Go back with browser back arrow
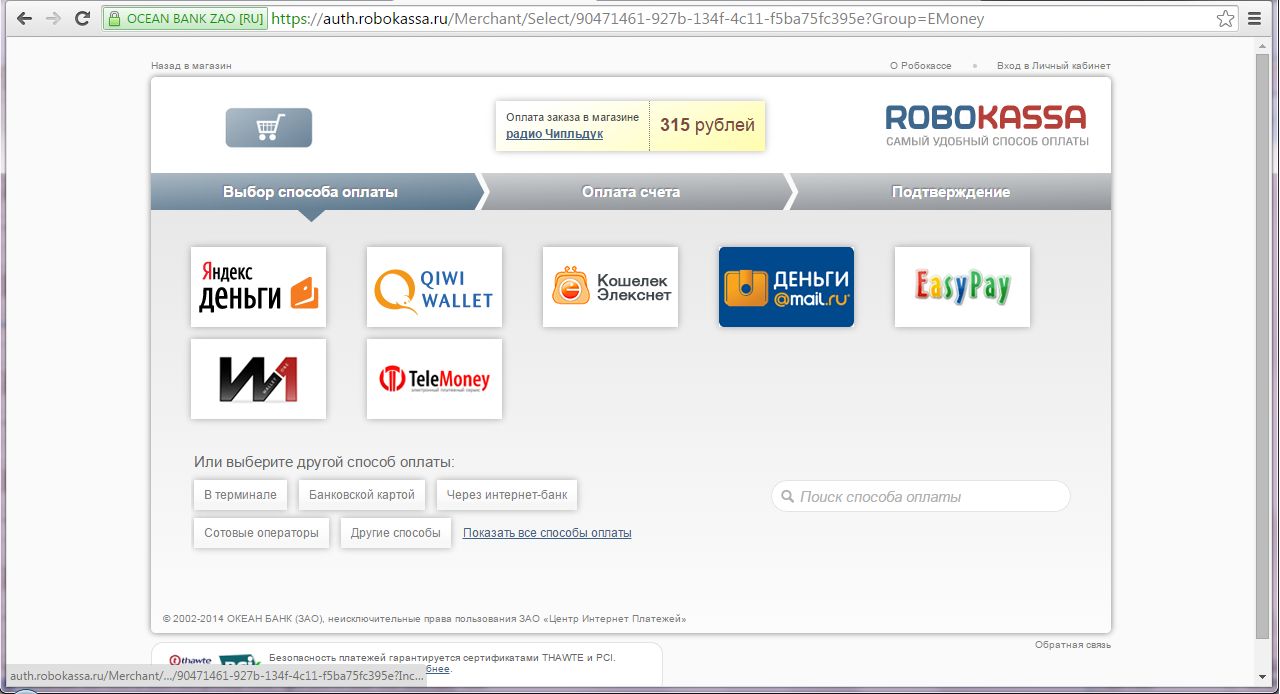The height and width of the screenshot is (694, 1280). 23,18
